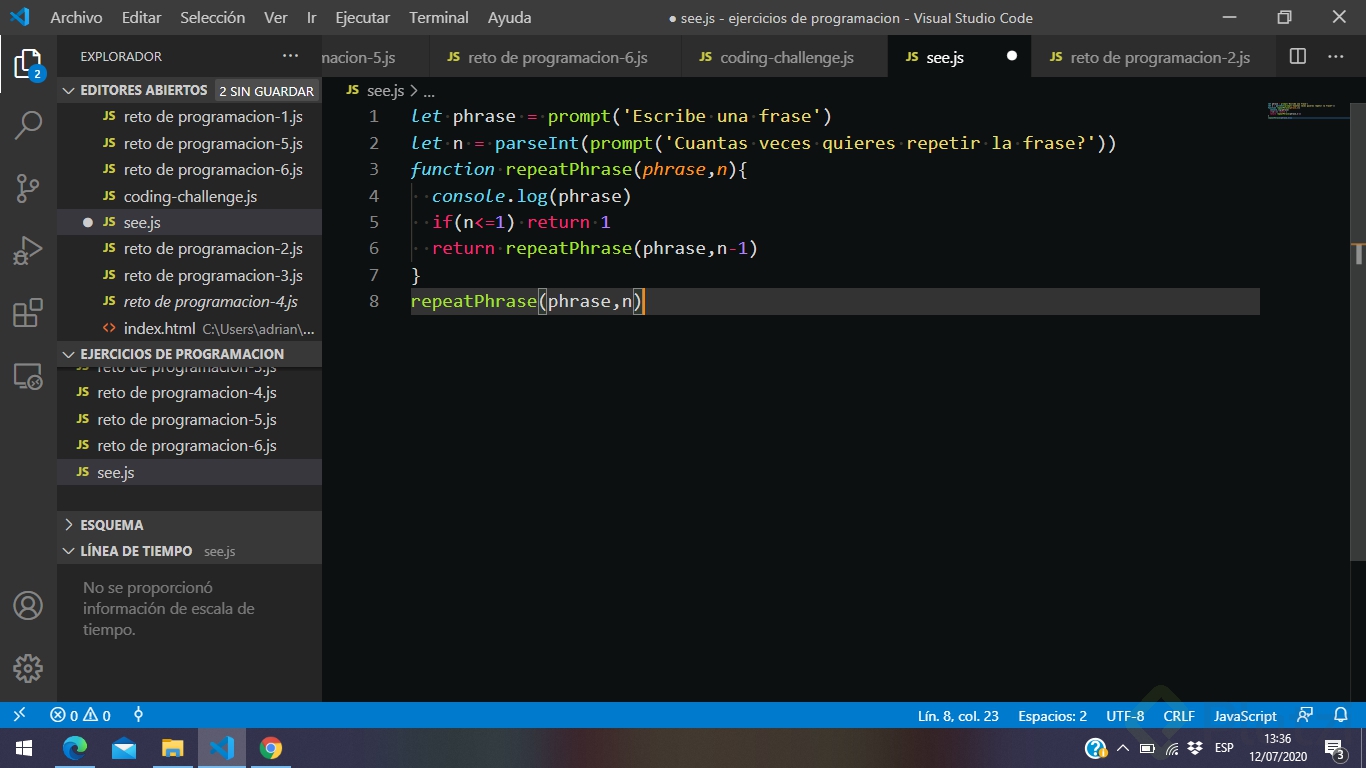
Task: Switch input language ESP in tray
Action: pyautogui.click(x=1224, y=748)
